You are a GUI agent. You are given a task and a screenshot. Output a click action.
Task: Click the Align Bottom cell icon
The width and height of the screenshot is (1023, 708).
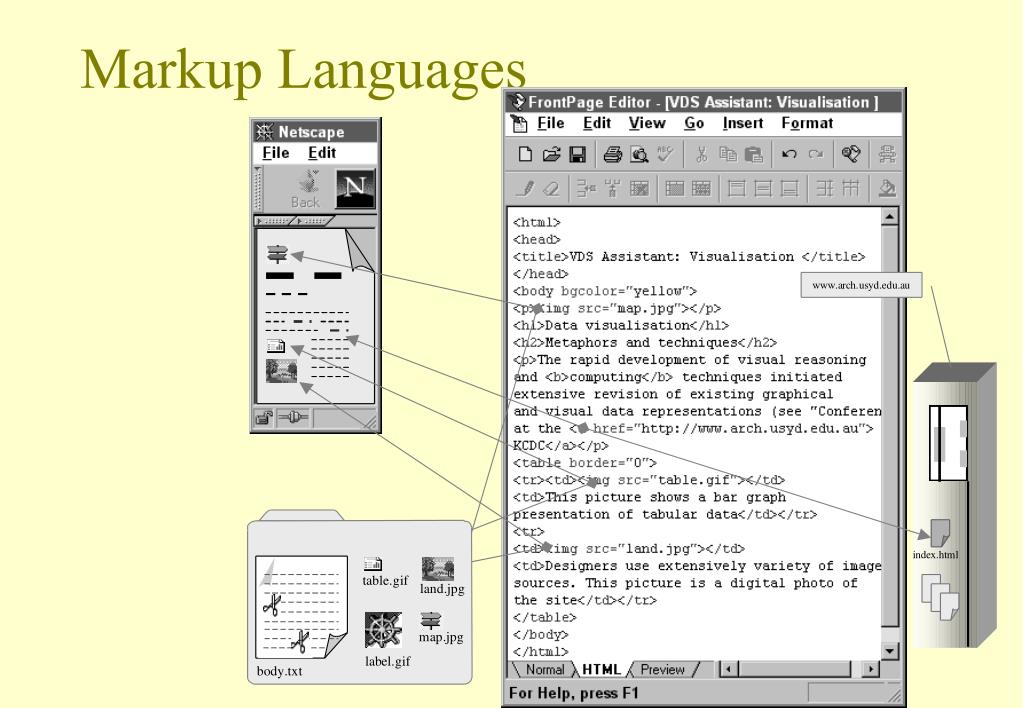pos(789,189)
